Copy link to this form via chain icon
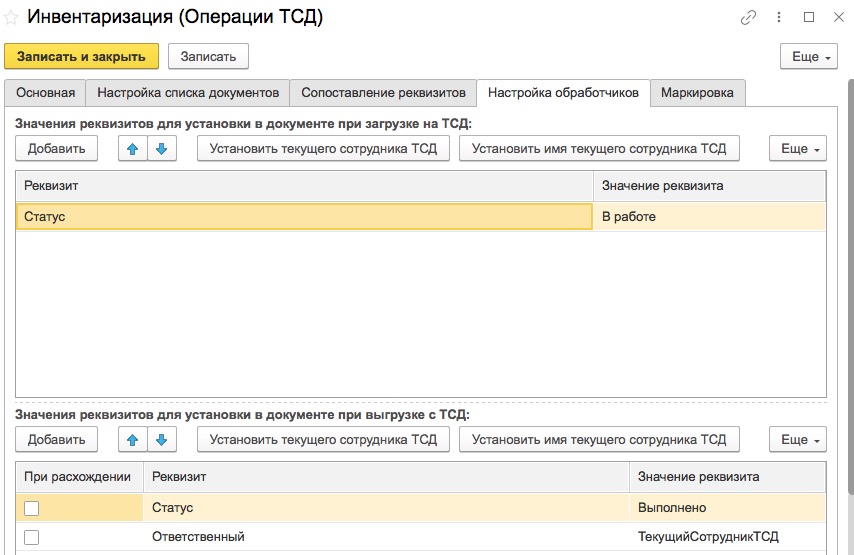854x555 pixels. pos(748,17)
